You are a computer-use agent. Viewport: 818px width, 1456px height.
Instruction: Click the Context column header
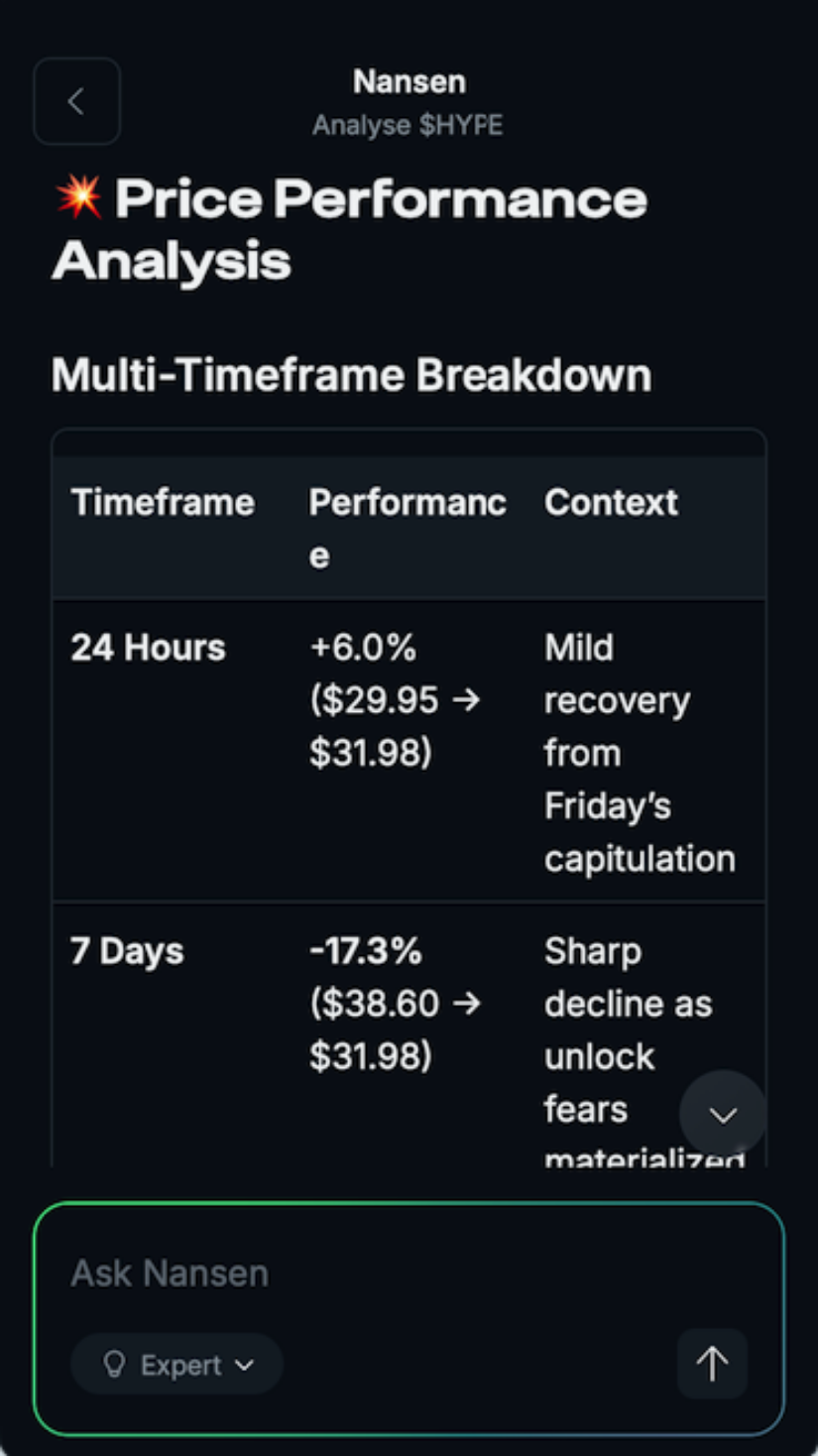[611, 503]
